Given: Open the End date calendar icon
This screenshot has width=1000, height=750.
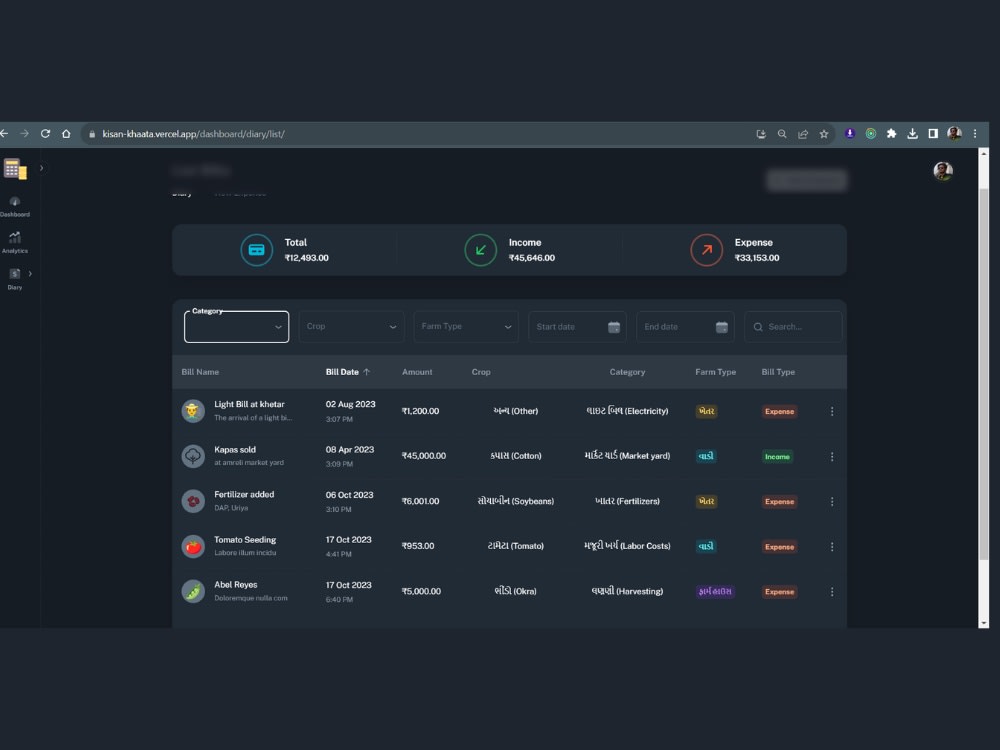Looking at the screenshot, I should click(722, 327).
